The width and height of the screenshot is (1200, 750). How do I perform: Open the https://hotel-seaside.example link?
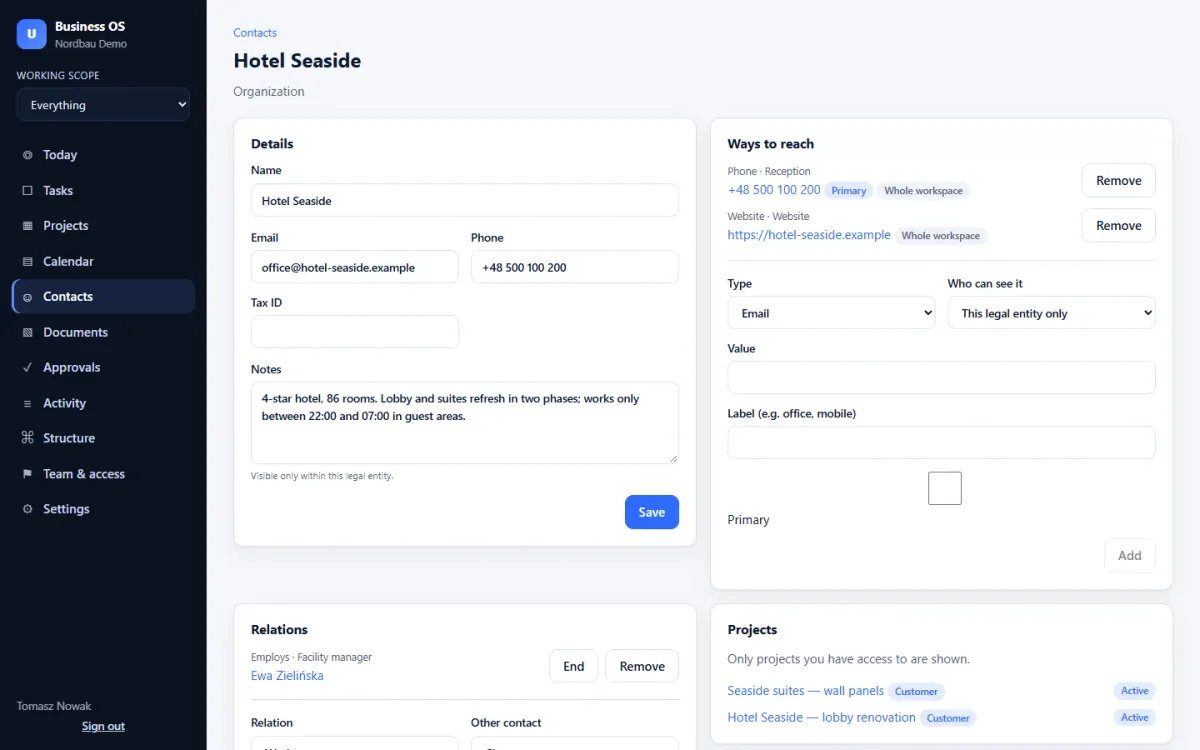pos(809,235)
